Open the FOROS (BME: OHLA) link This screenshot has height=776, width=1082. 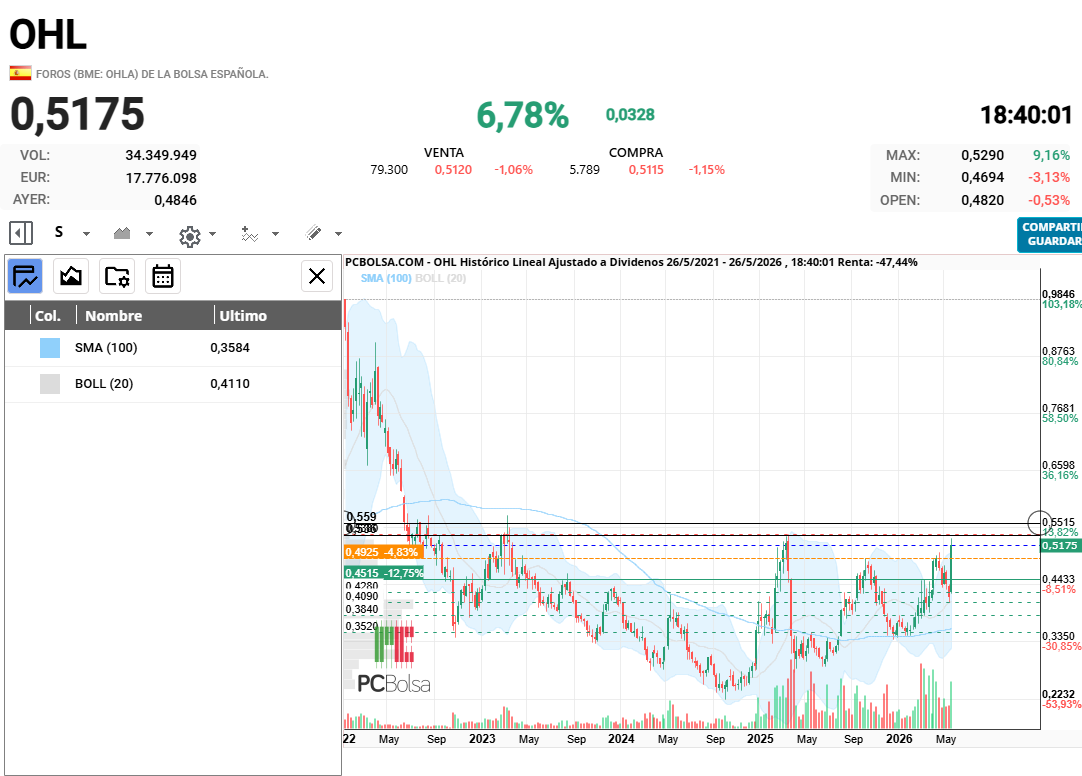(152, 74)
